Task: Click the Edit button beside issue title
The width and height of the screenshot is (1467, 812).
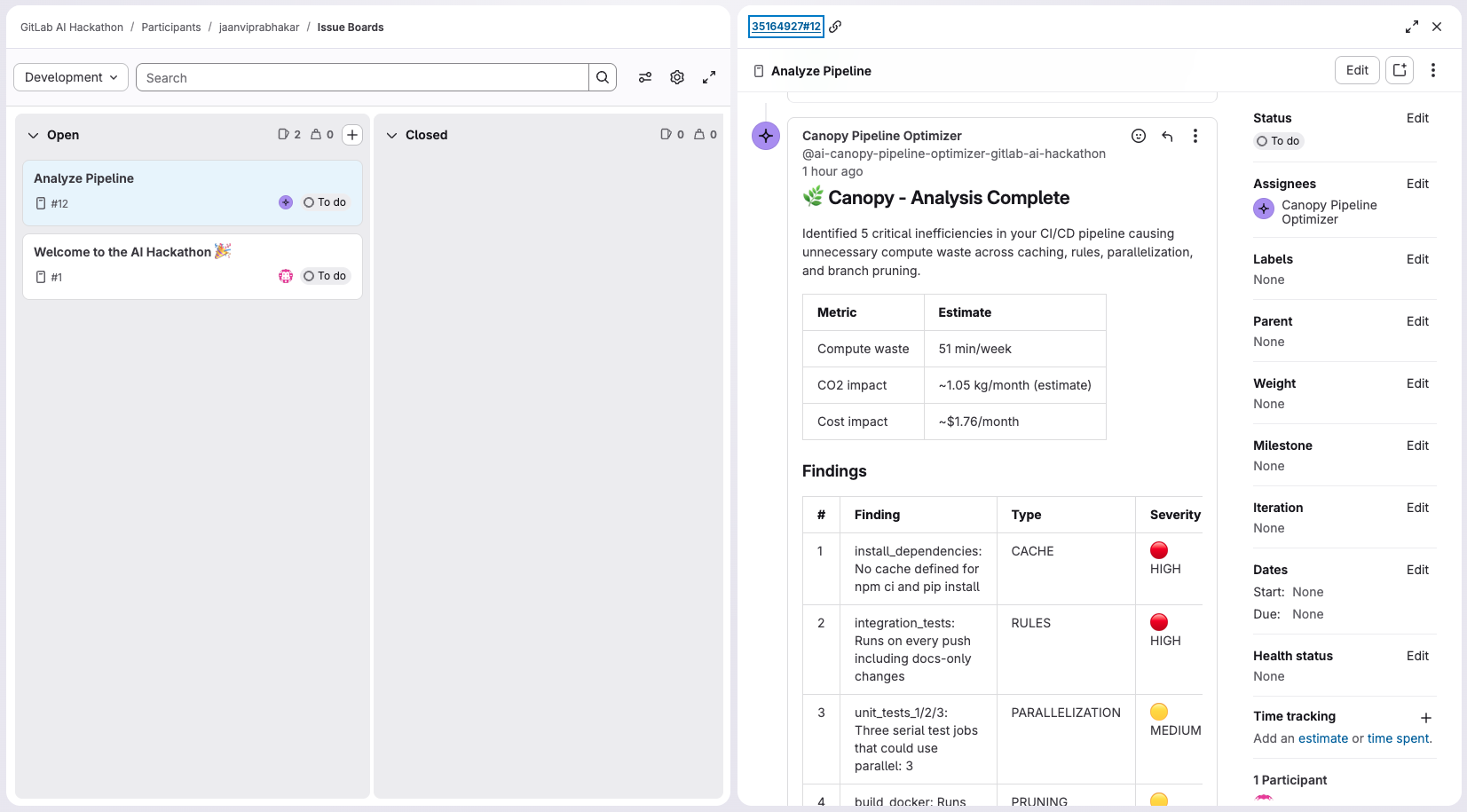Action: 1357,70
